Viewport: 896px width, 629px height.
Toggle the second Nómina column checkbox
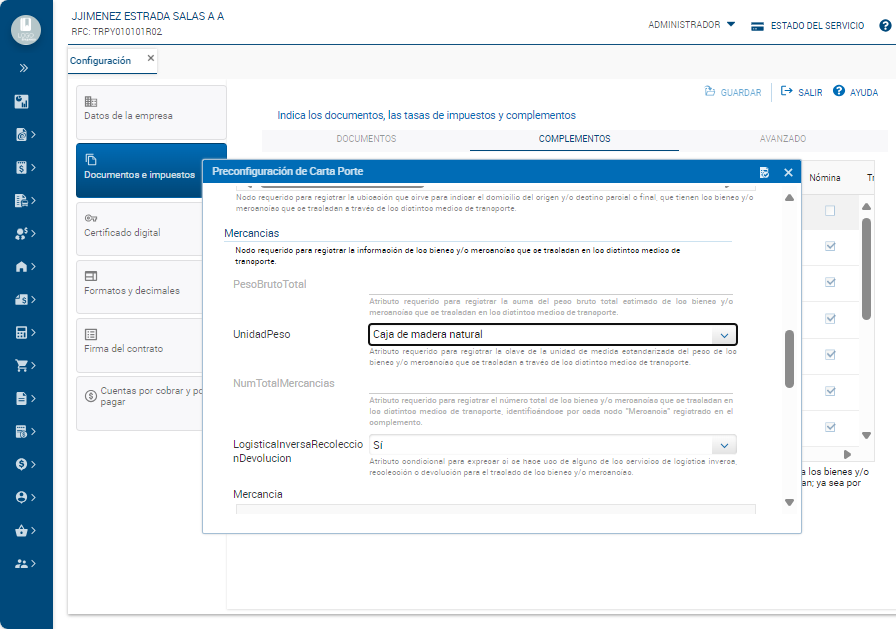pyautogui.click(x=830, y=247)
